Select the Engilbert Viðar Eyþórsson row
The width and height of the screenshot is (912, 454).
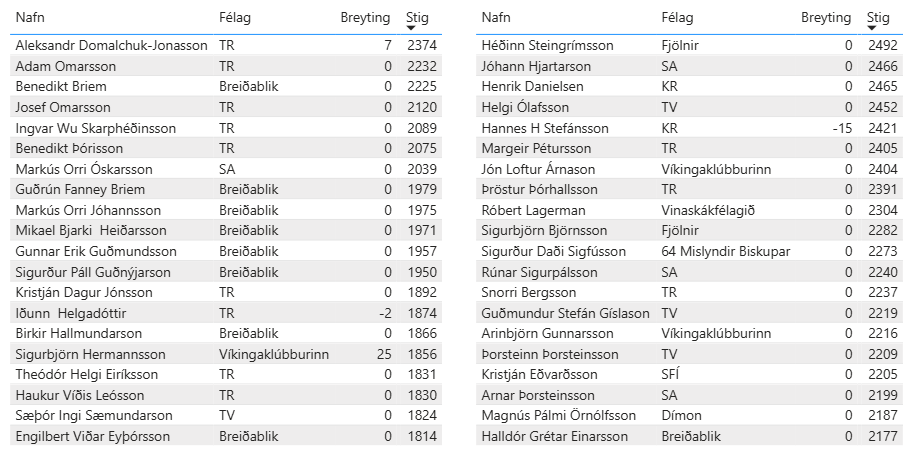point(93,436)
